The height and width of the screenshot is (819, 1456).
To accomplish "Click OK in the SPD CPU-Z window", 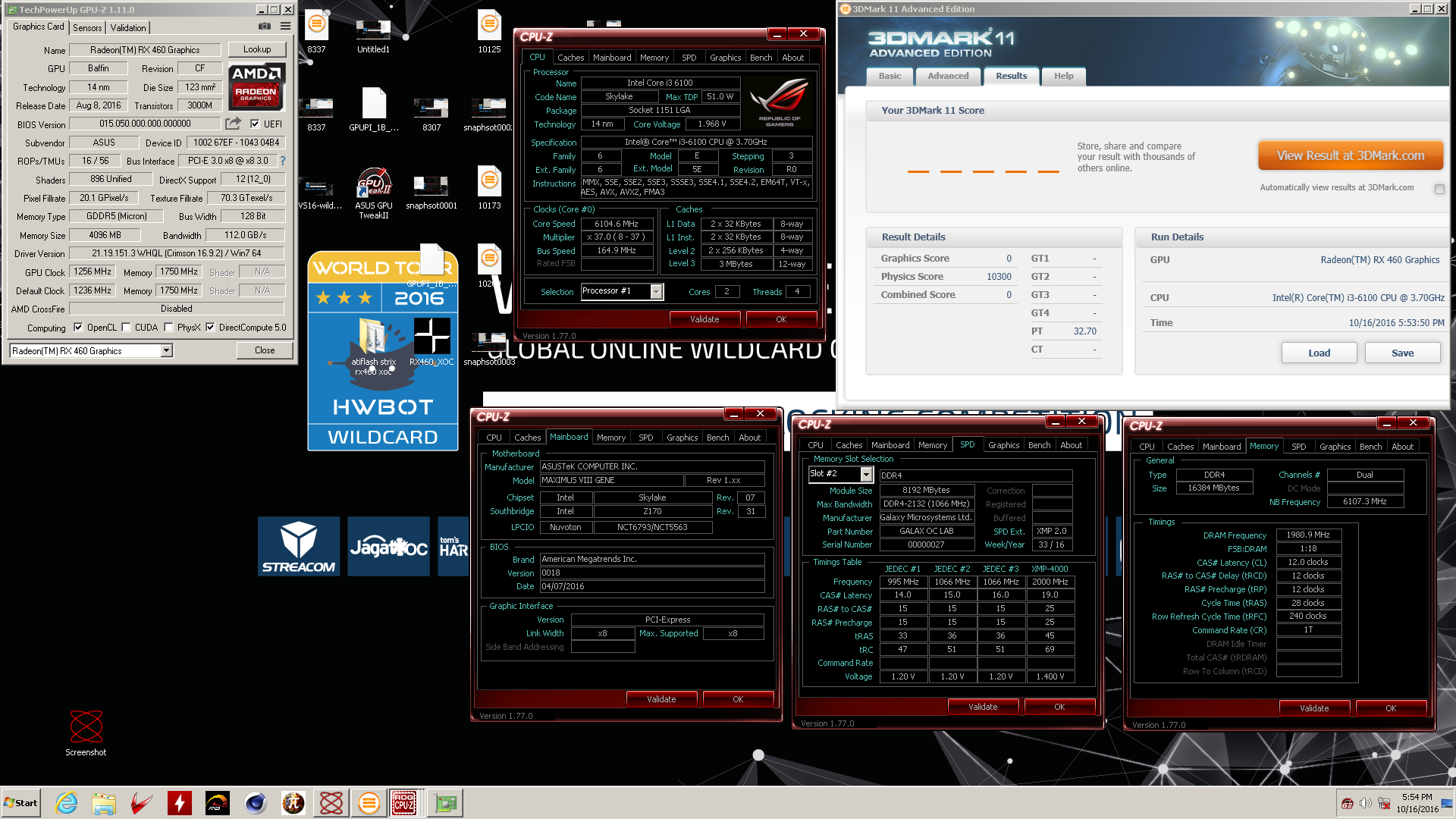I will tap(1059, 707).
